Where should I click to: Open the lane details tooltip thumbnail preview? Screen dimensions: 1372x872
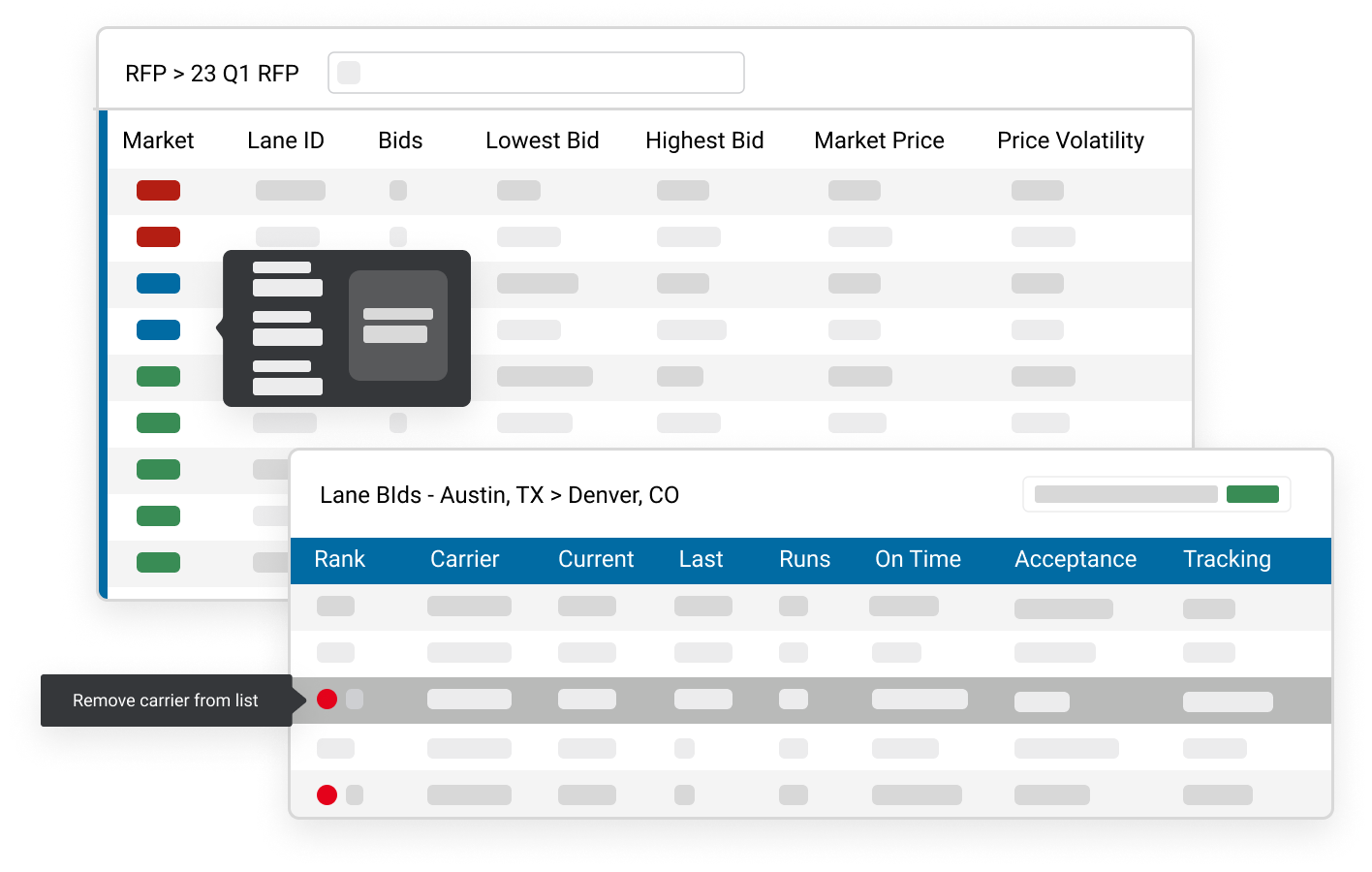pos(397,327)
